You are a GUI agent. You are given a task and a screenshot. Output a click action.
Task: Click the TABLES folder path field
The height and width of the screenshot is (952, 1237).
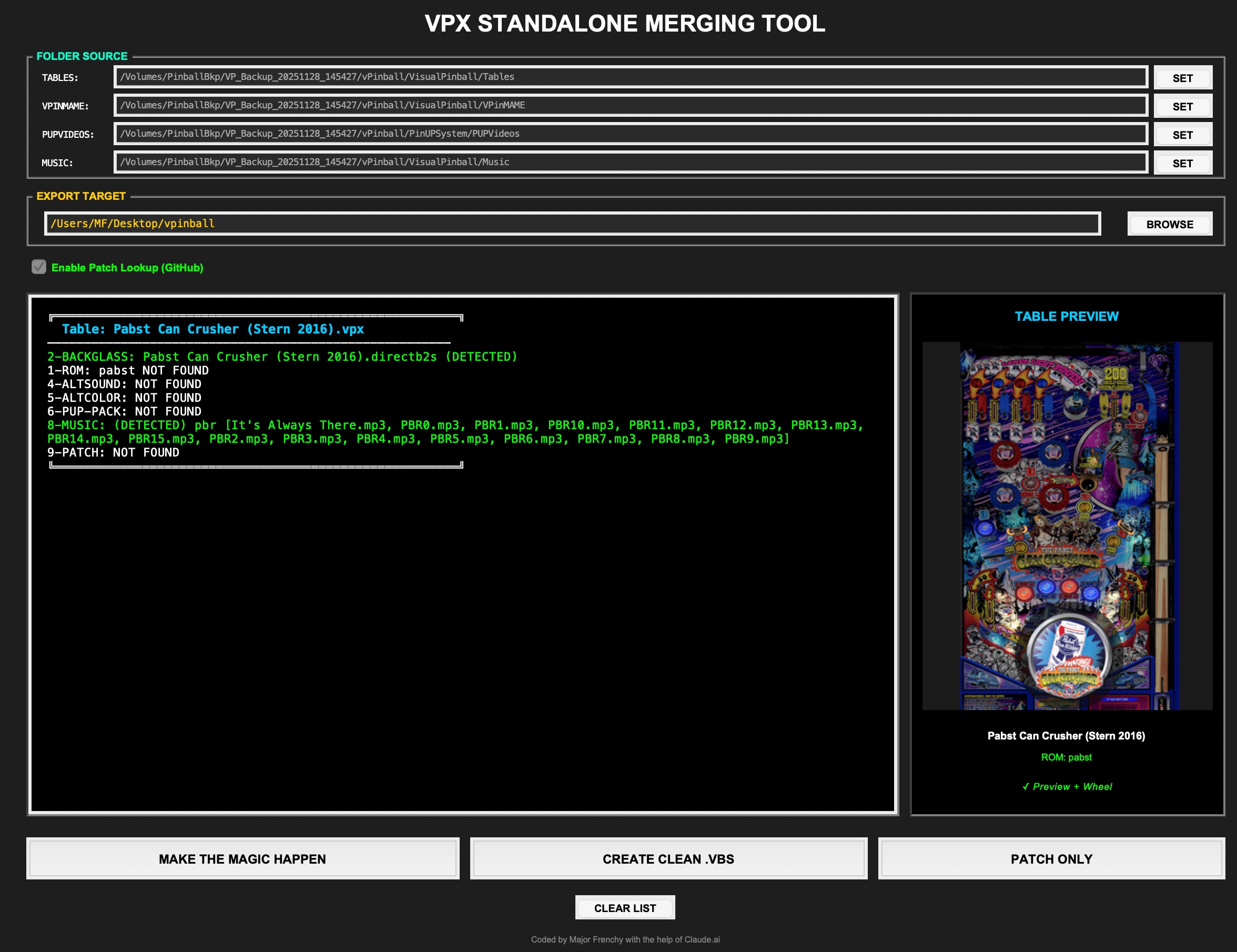630,77
